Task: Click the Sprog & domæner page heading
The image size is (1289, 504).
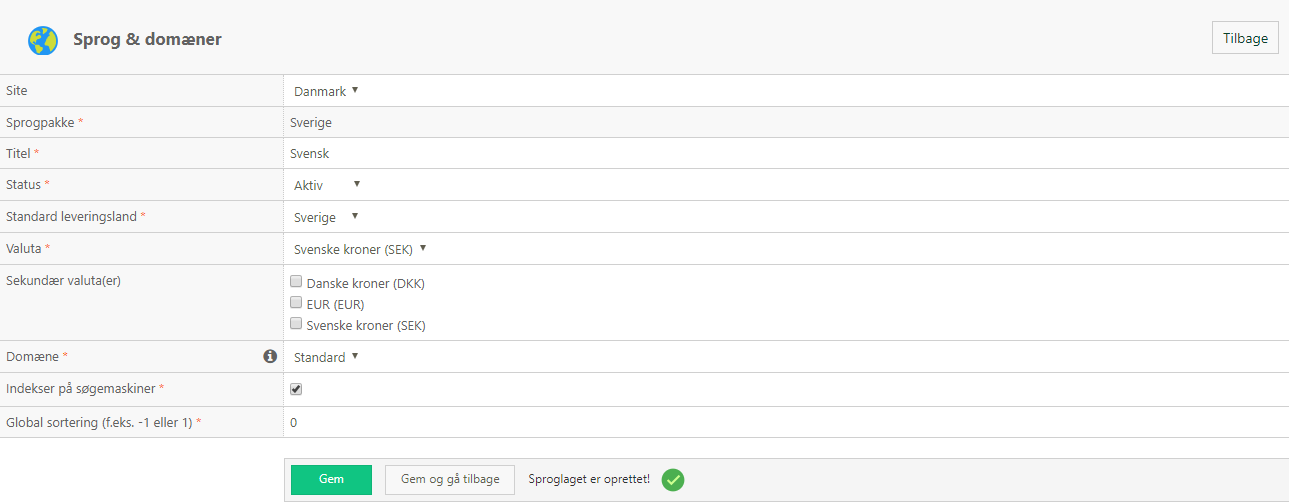Action: pos(147,40)
